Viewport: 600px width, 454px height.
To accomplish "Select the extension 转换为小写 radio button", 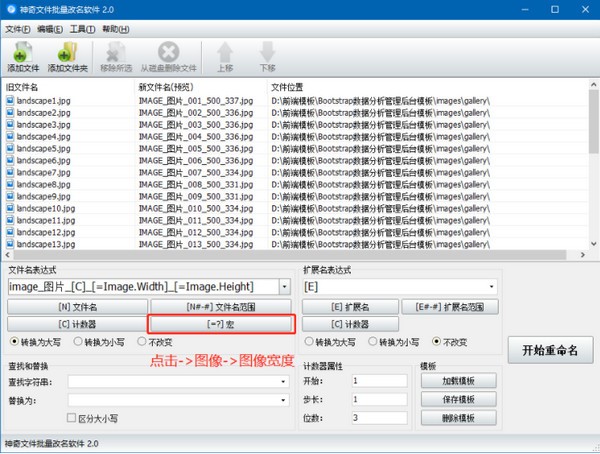I will pyautogui.click(x=372, y=341).
